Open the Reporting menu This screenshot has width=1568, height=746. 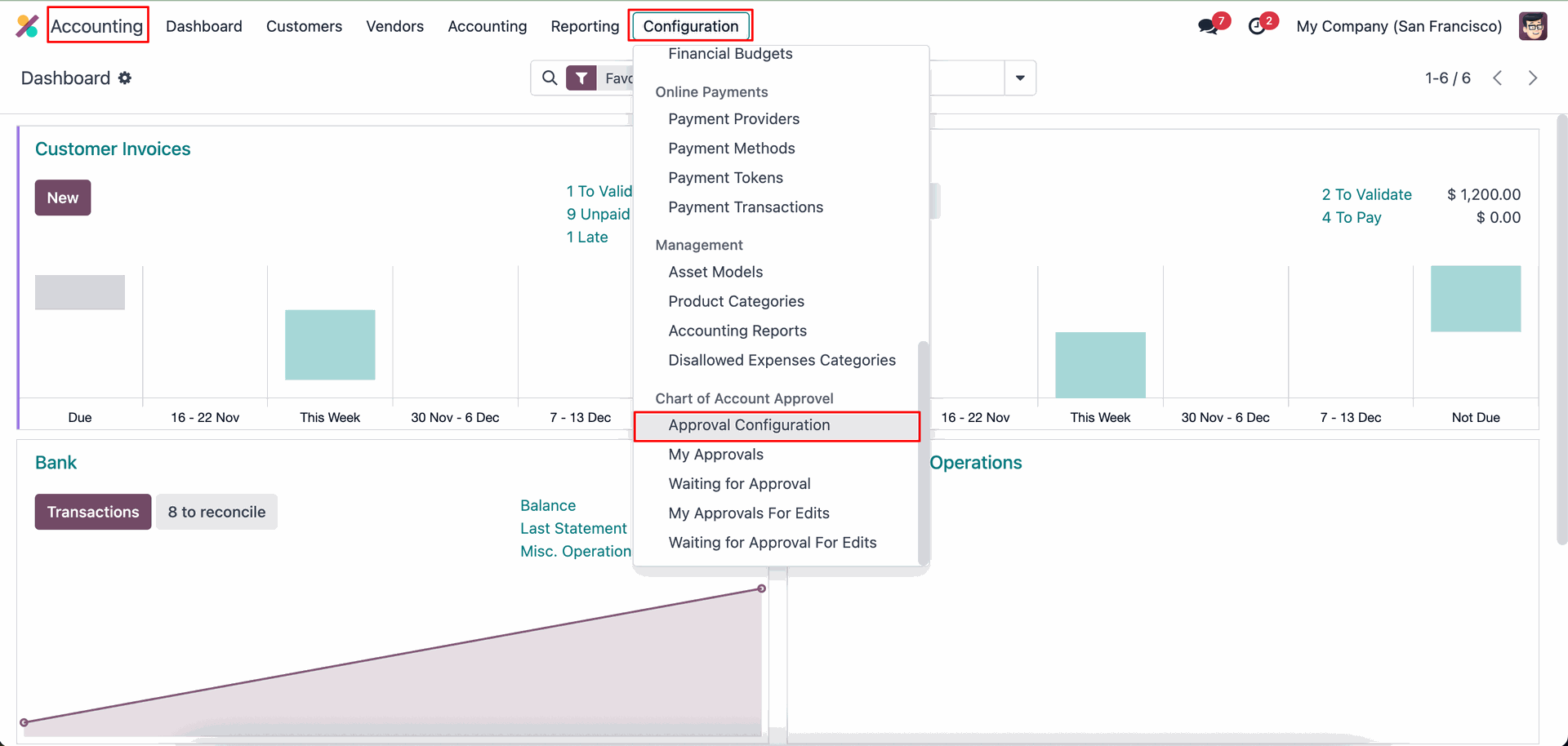(585, 26)
